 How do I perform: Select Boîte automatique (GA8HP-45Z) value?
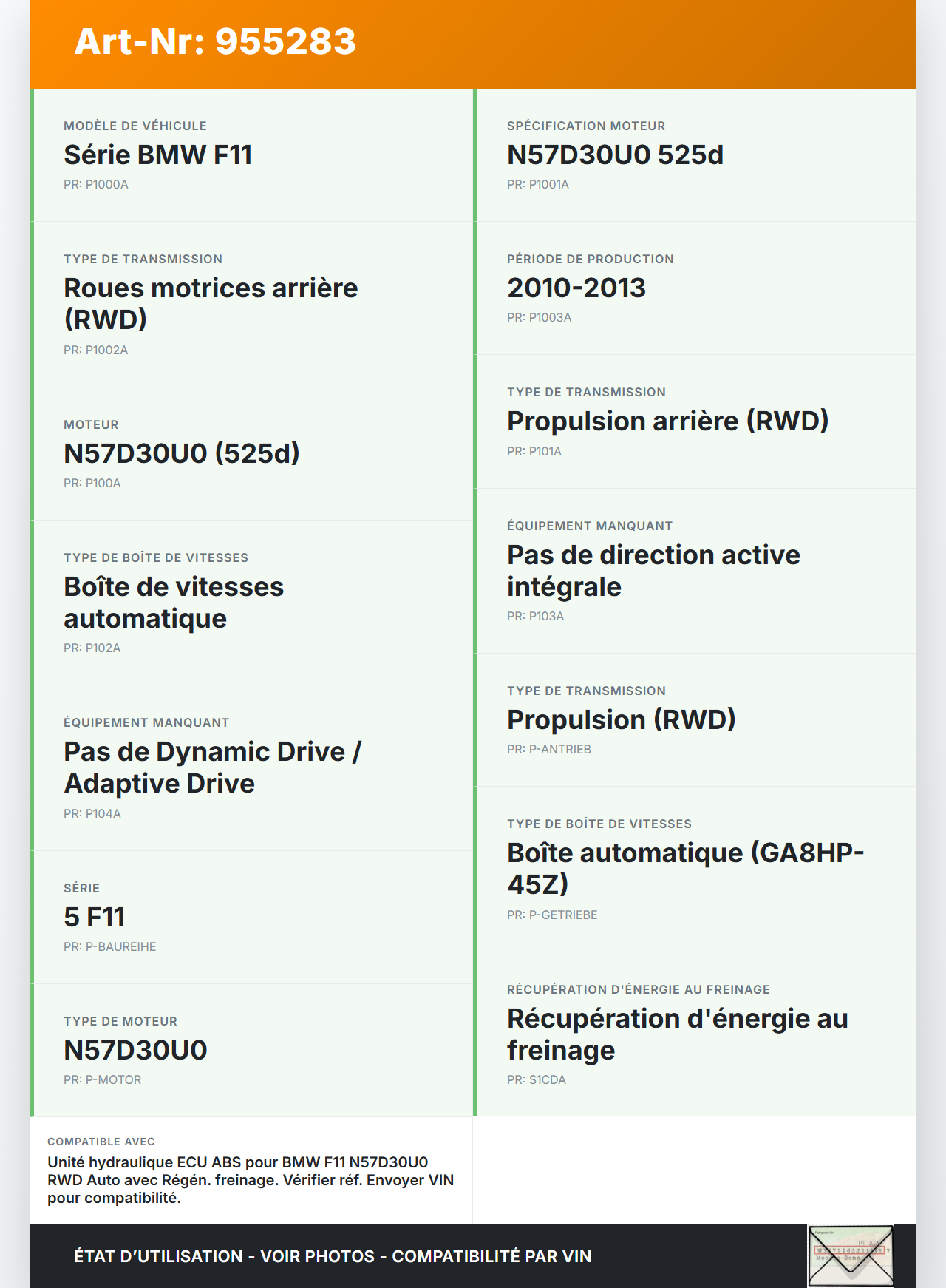pos(685,868)
